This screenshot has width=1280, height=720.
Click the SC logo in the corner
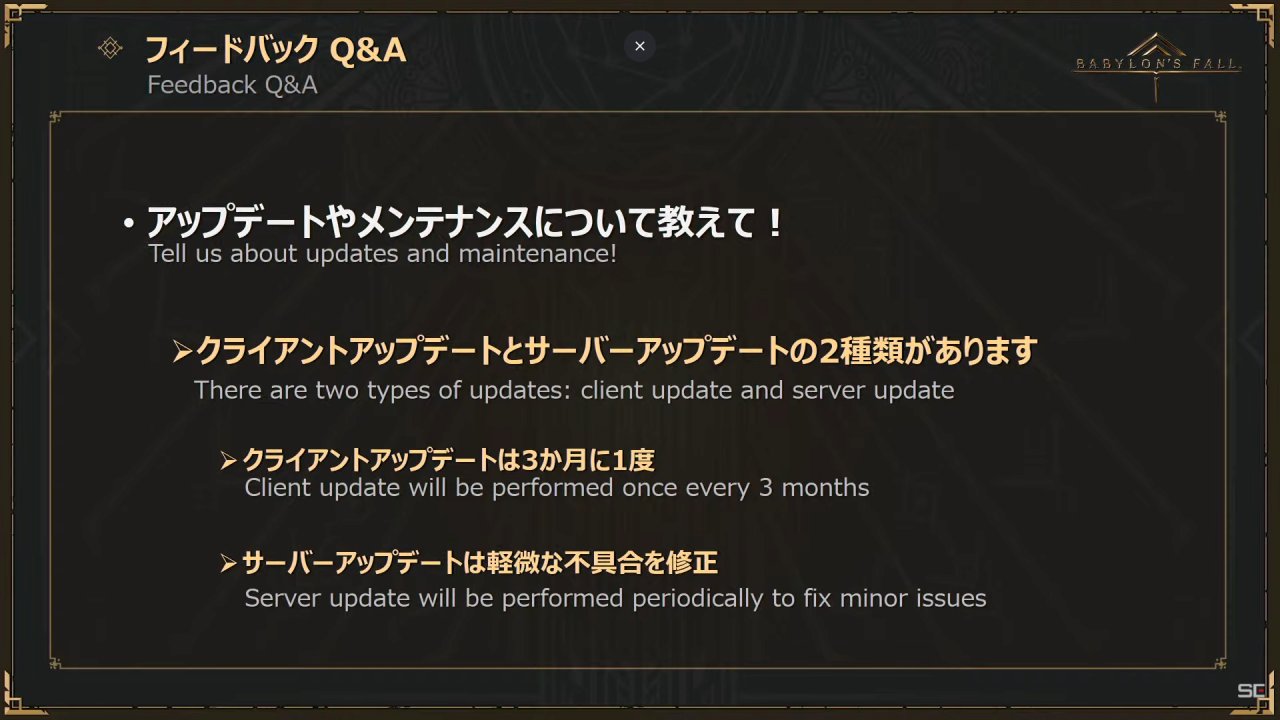pos(1251,692)
